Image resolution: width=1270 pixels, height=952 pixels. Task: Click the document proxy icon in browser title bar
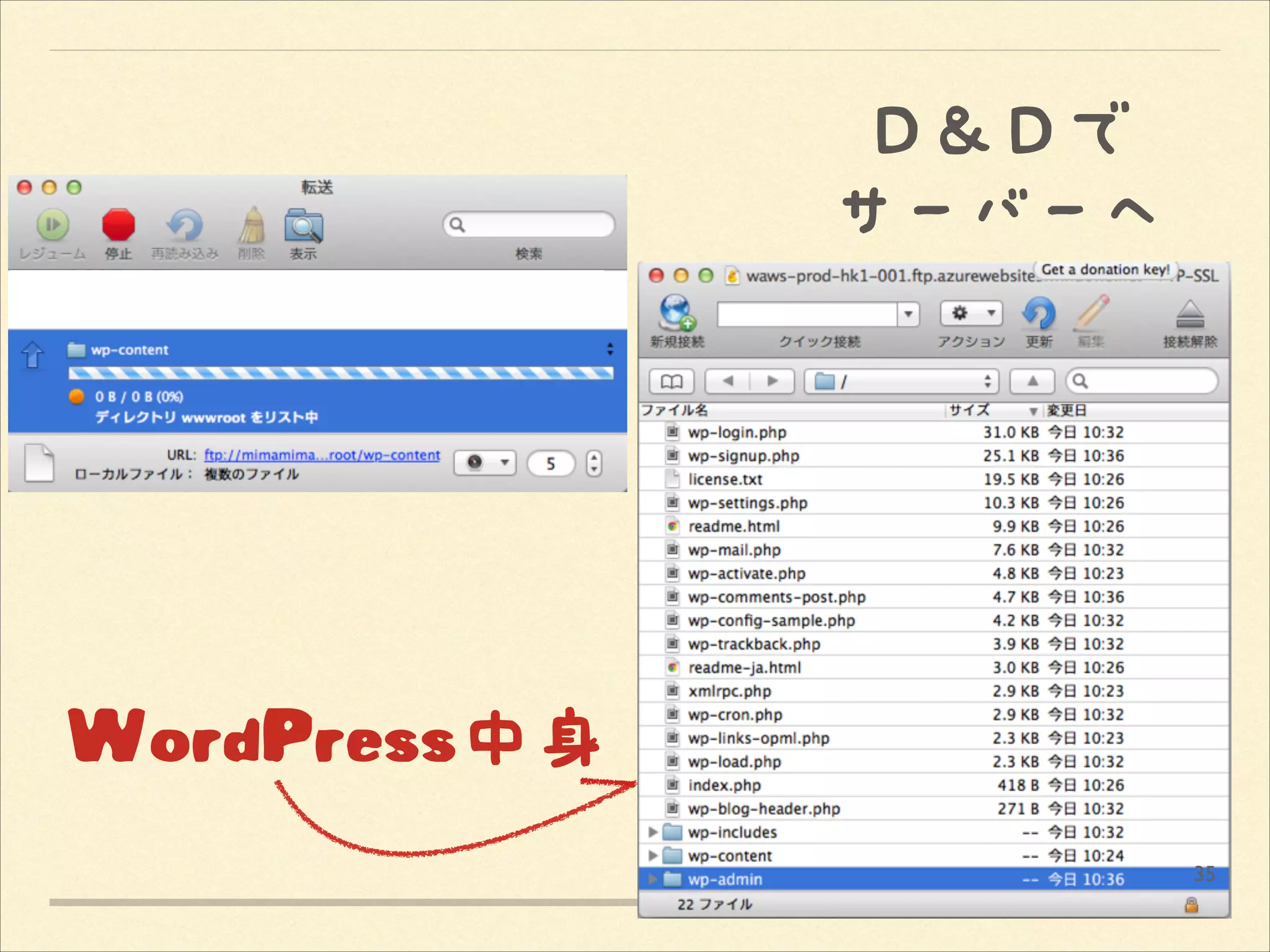(x=732, y=276)
